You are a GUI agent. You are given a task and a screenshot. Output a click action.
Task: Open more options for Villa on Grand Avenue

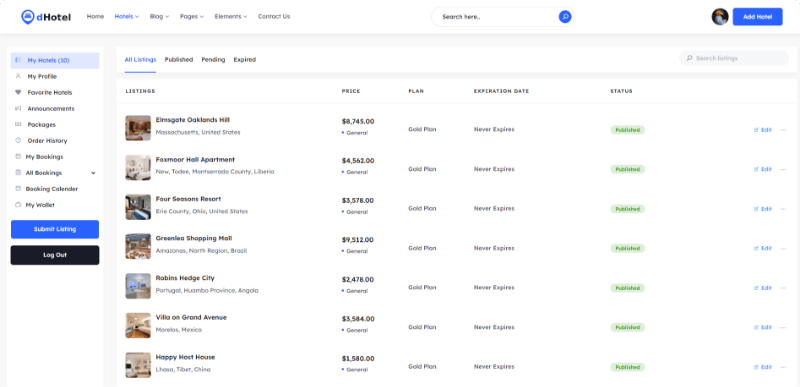(x=783, y=327)
